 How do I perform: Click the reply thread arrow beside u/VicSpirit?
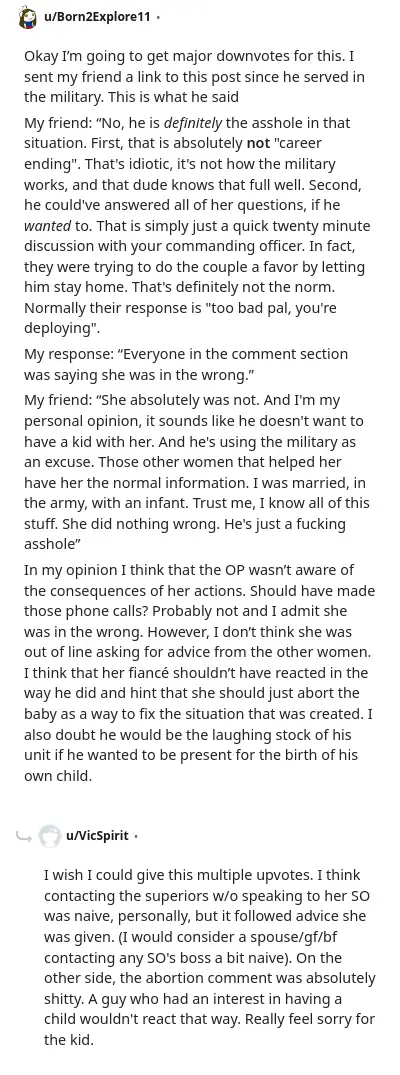pyautogui.click(x=23, y=836)
